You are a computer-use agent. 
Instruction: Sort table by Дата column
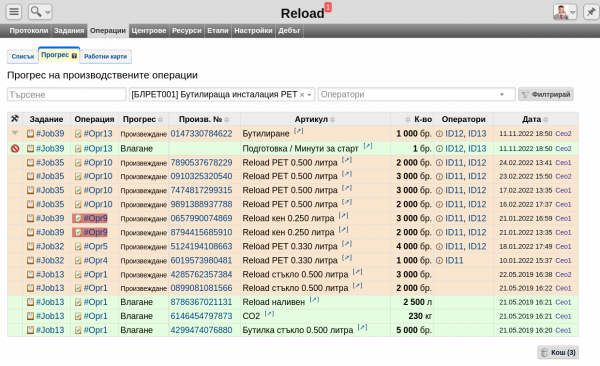click(535, 119)
